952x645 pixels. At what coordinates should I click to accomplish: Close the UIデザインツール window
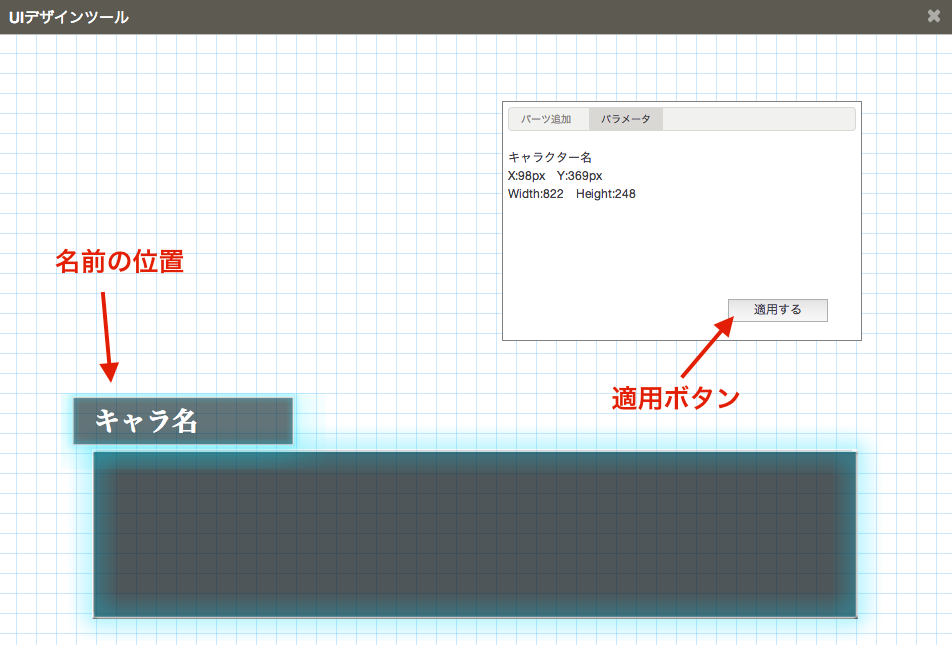tap(933, 17)
